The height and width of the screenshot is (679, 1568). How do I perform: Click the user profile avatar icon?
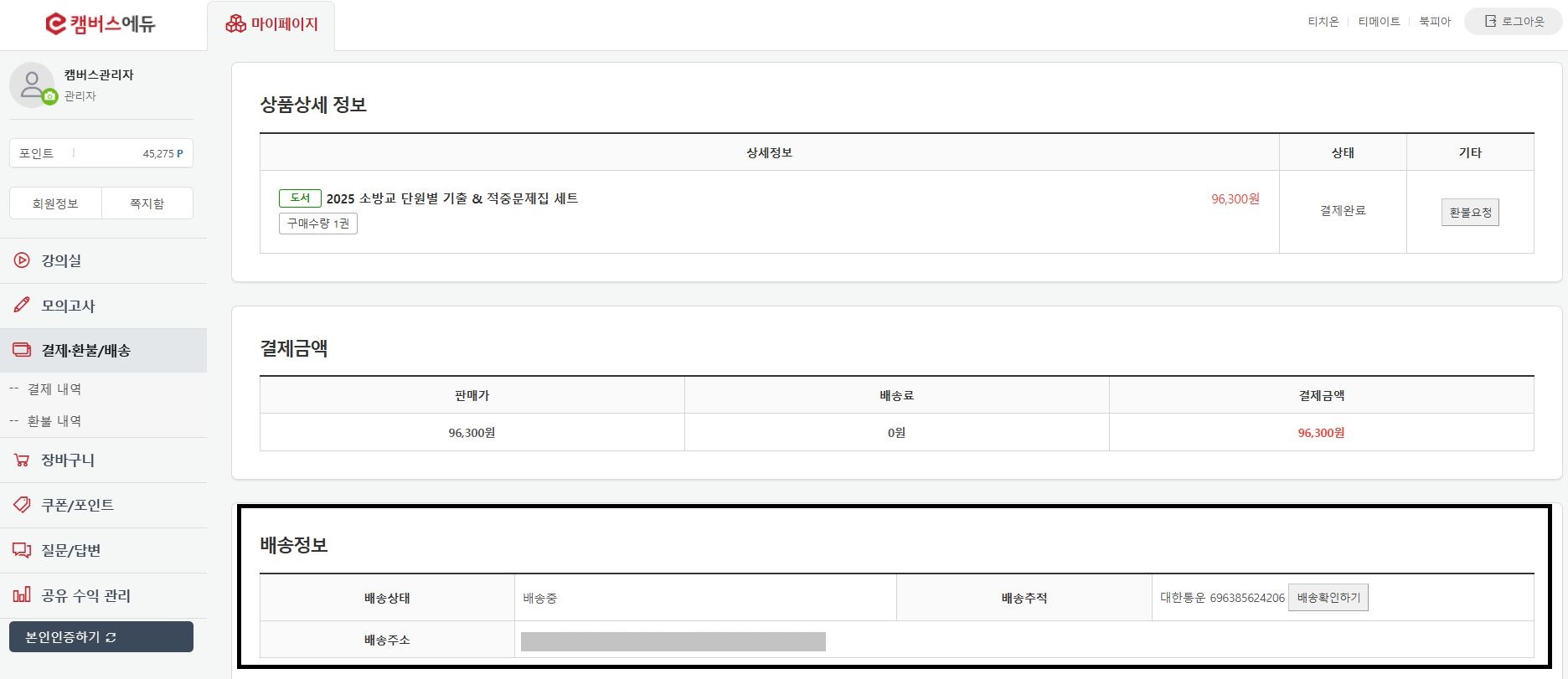32,85
